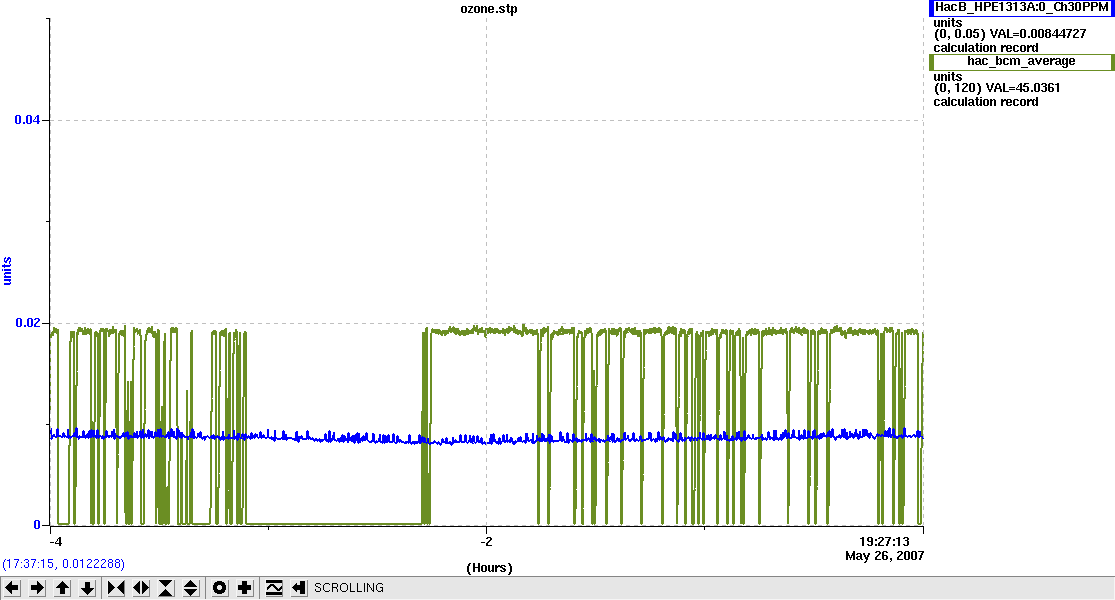Select the HacB_HPE1313A:0_Ch30PPM legend entry
This screenshot has width=1115, height=600.
[1021, 7]
